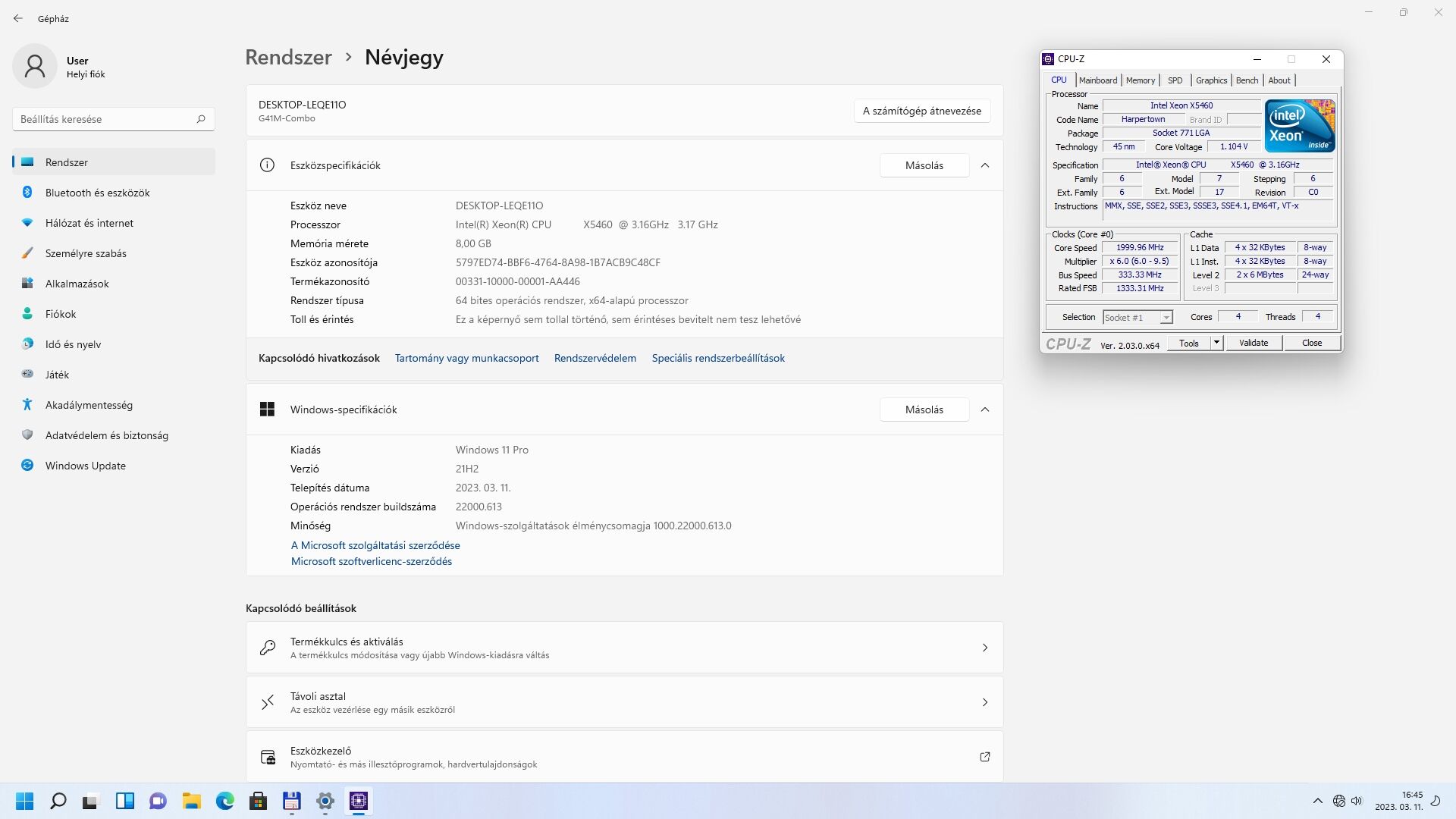
Task: Click Rendszer in the breadcrumb
Action: coord(288,57)
